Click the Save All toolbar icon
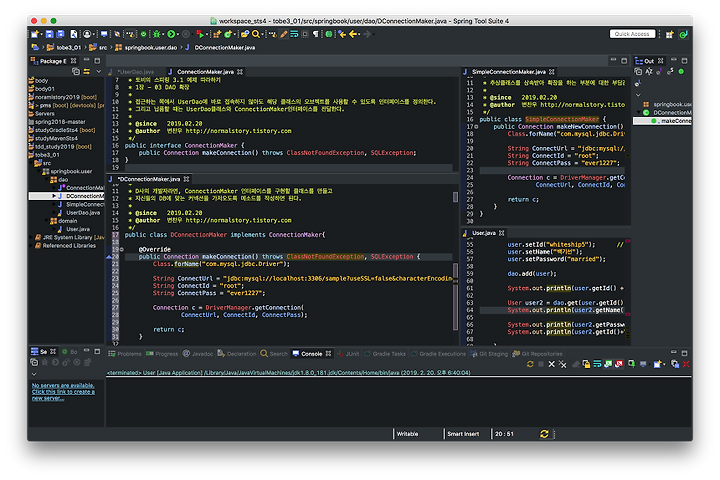 tap(60, 34)
